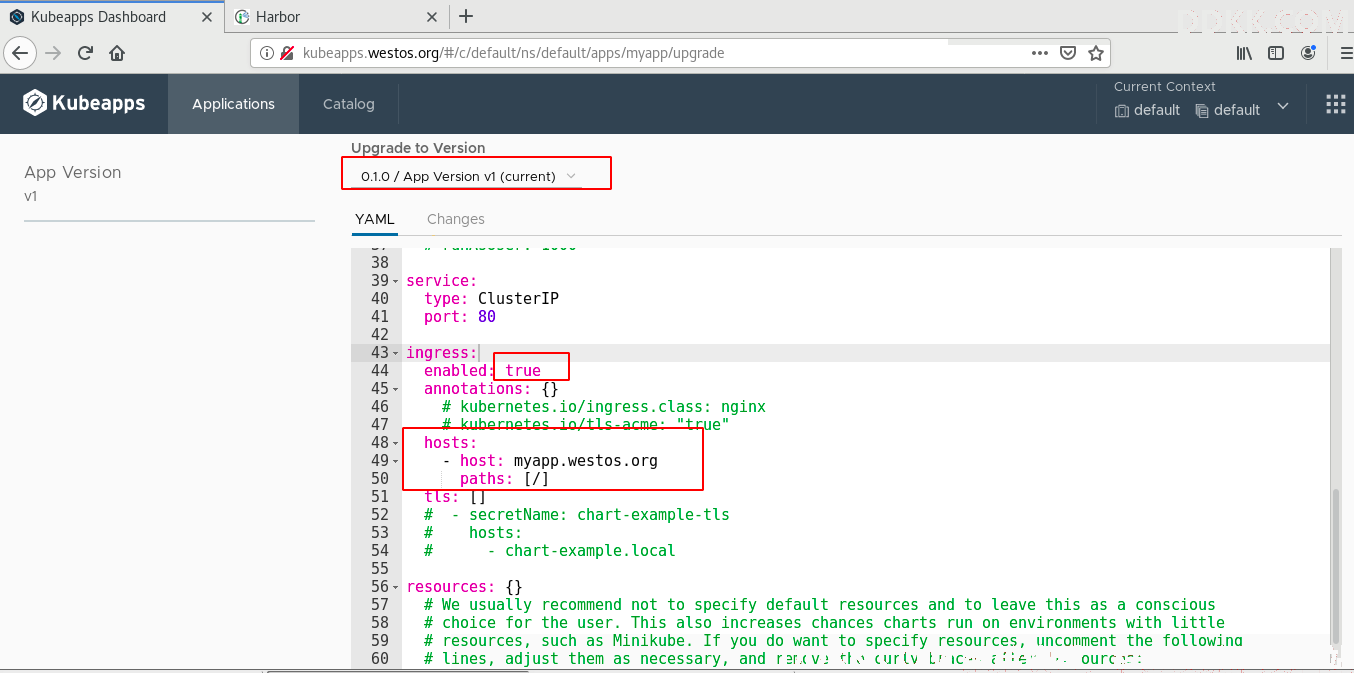Screen dimensions: 1354x673
Task: Click the 'paths: [/]' line
Action: click(505, 479)
